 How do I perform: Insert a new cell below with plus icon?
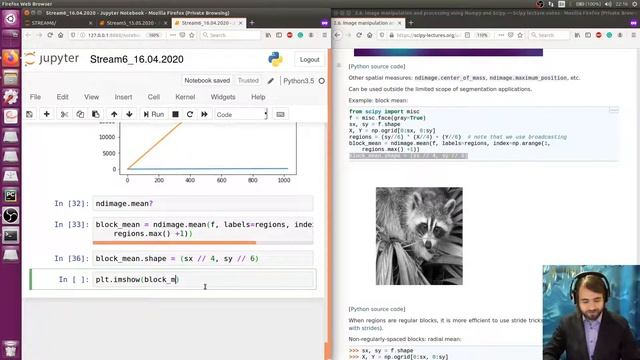tap(47, 114)
